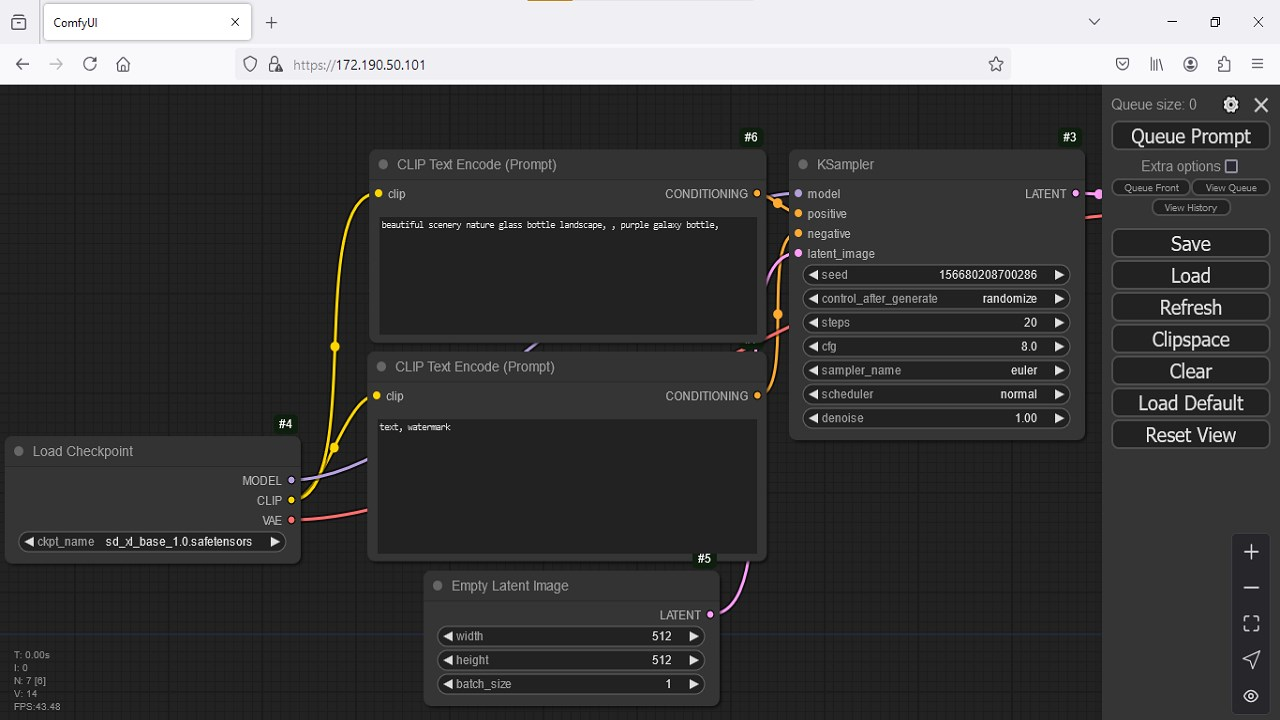Enable the Extra options checkbox

click(1231, 166)
